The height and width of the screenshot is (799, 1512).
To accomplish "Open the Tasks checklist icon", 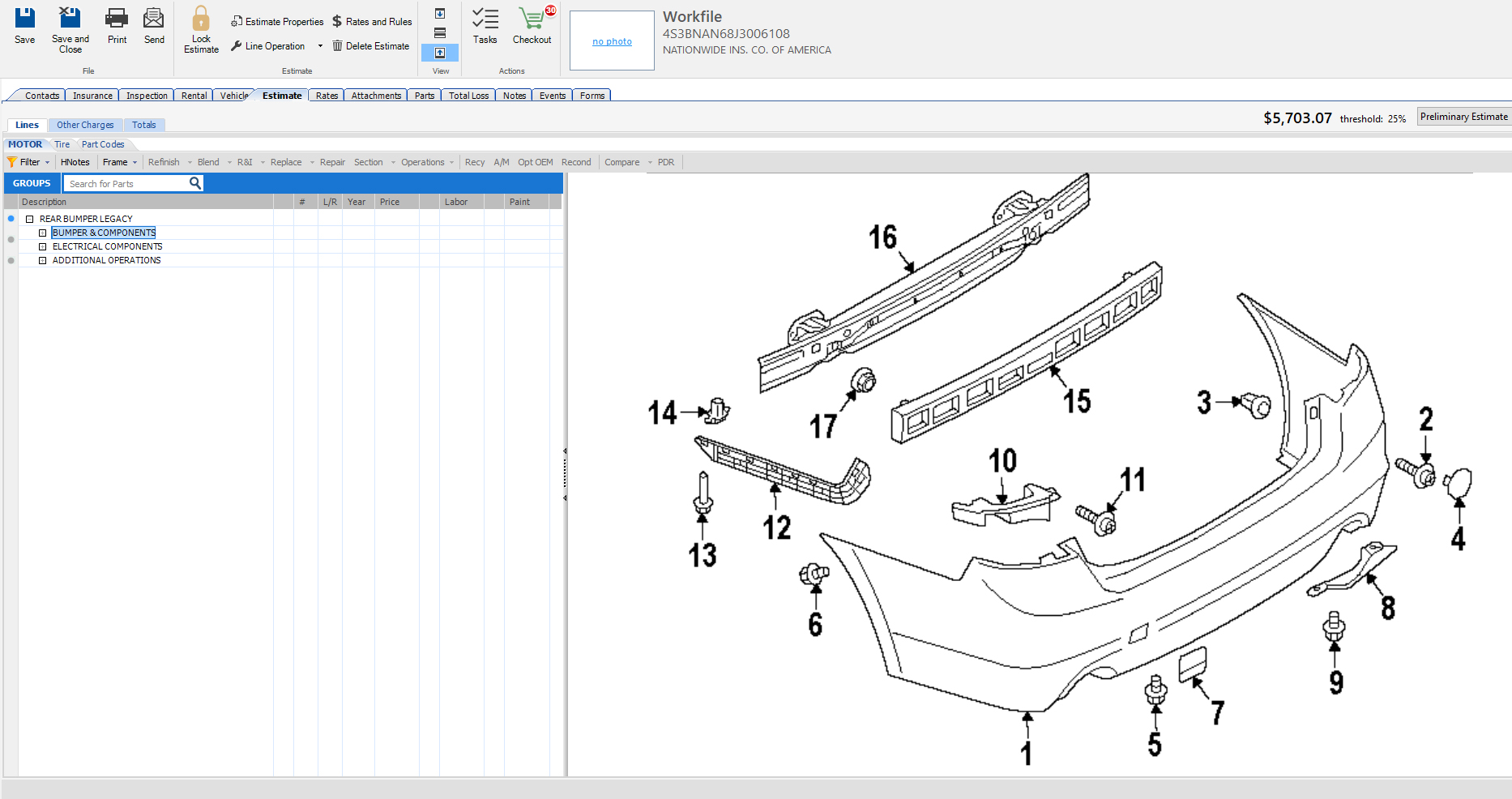I will [x=485, y=19].
